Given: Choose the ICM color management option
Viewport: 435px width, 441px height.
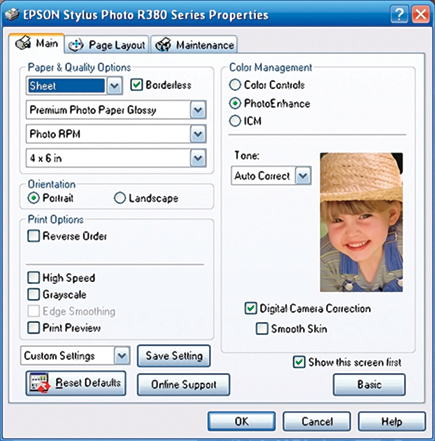Looking at the screenshot, I should pos(235,121).
